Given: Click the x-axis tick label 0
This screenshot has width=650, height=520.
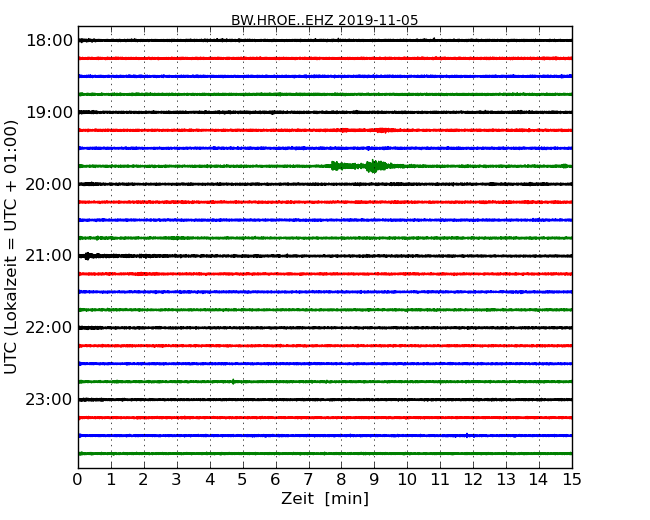Looking at the screenshot, I should tap(78, 479).
